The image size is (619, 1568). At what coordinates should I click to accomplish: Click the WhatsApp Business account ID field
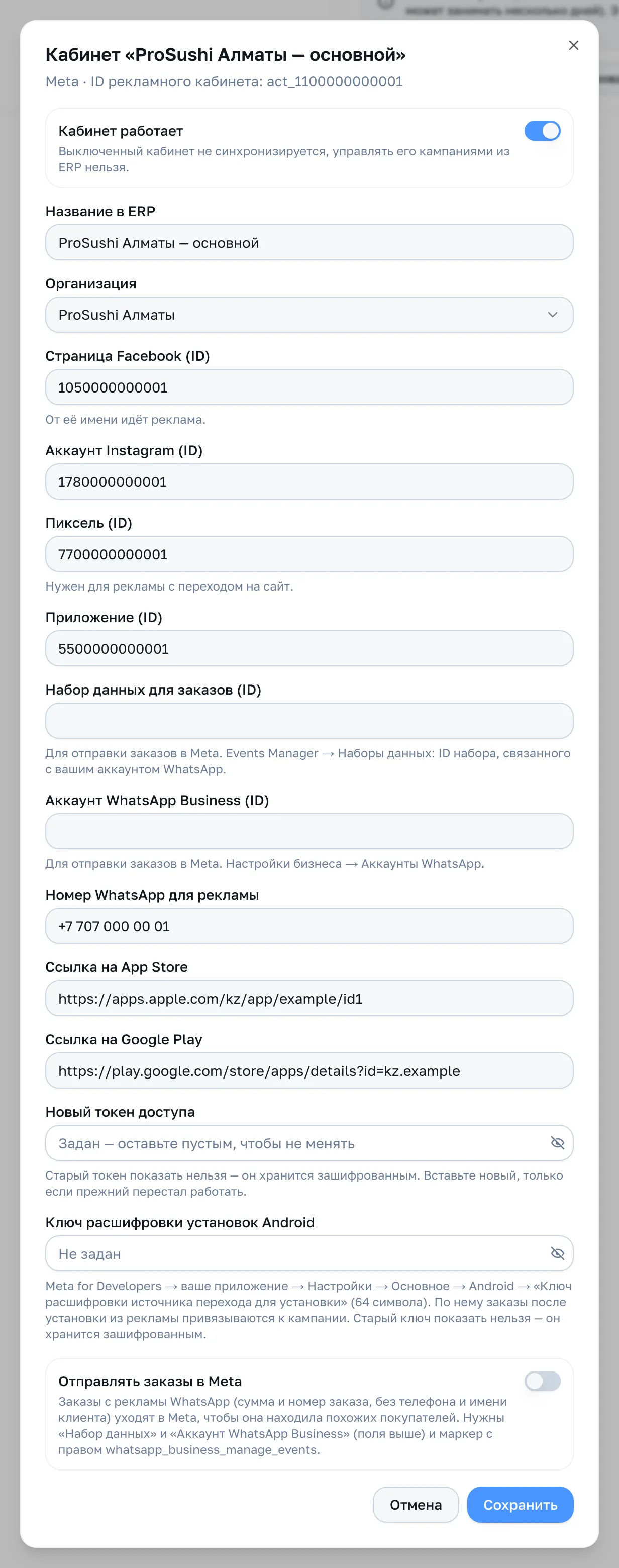coord(309,831)
